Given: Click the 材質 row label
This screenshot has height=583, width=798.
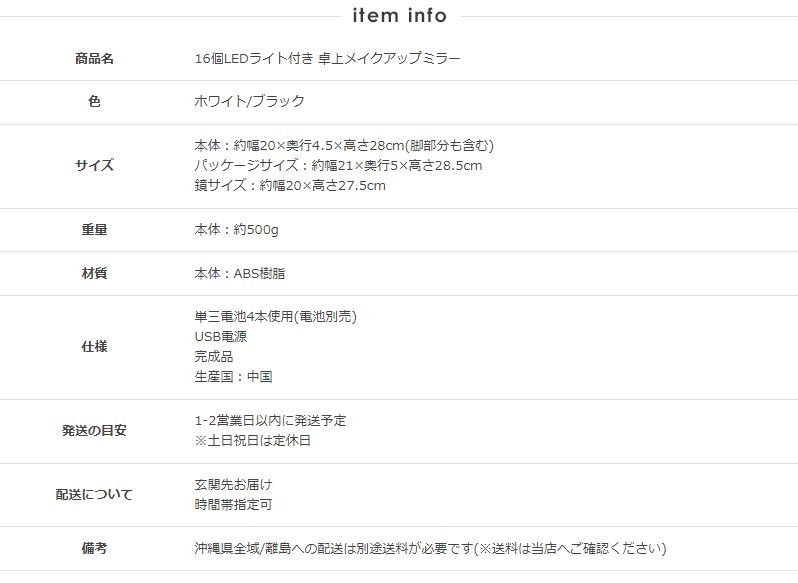Looking at the screenshot, I should click(x=94, y=273).
